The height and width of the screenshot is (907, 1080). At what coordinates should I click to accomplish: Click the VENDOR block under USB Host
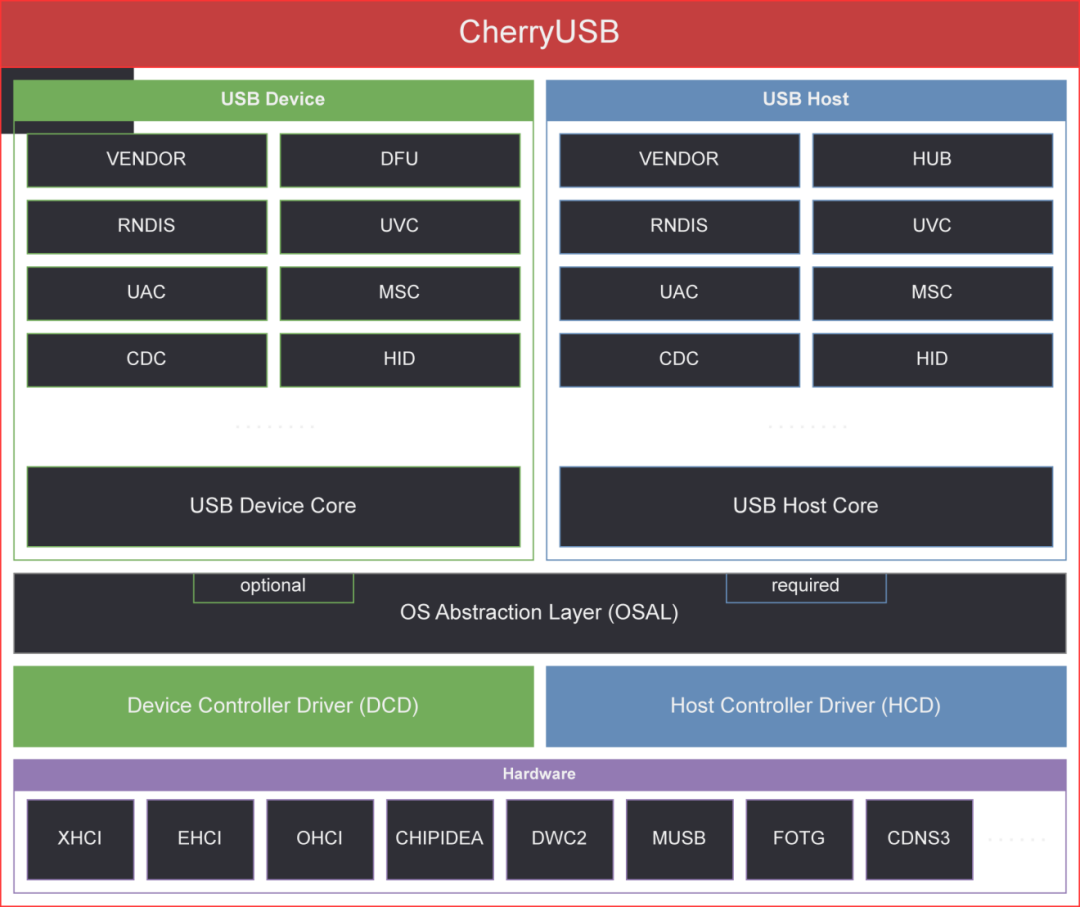pos(679,160)
